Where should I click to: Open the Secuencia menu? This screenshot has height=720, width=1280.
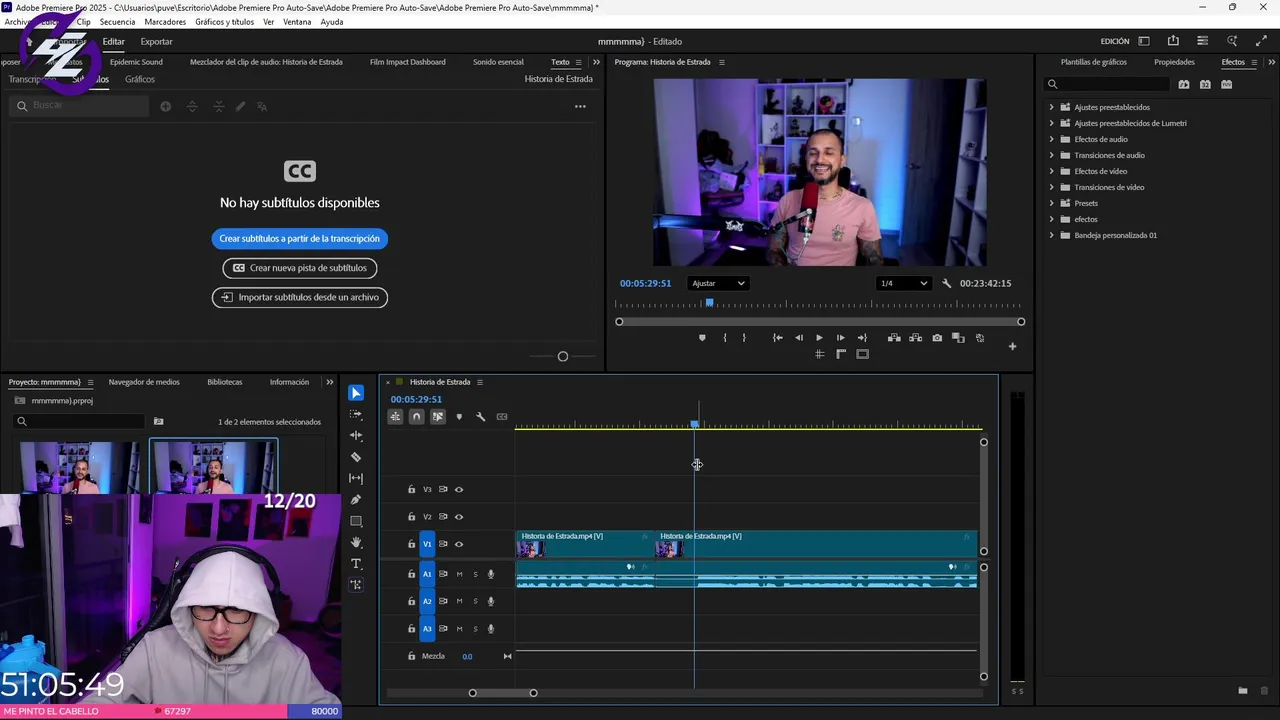pyautogui.click(x=117, y=22)
